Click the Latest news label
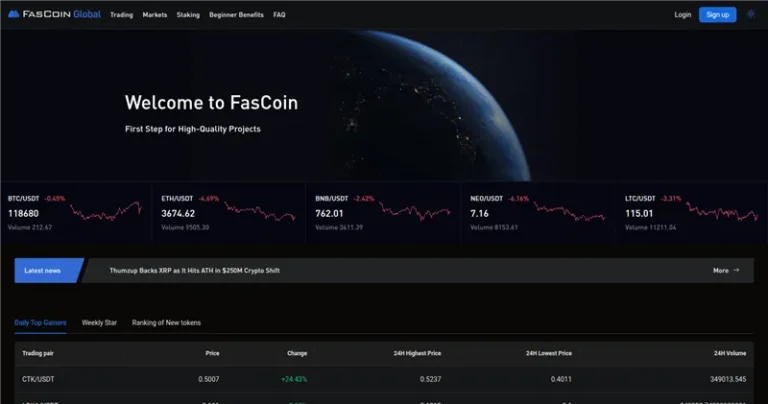This screenshot has height=404, width=768. 42,270
